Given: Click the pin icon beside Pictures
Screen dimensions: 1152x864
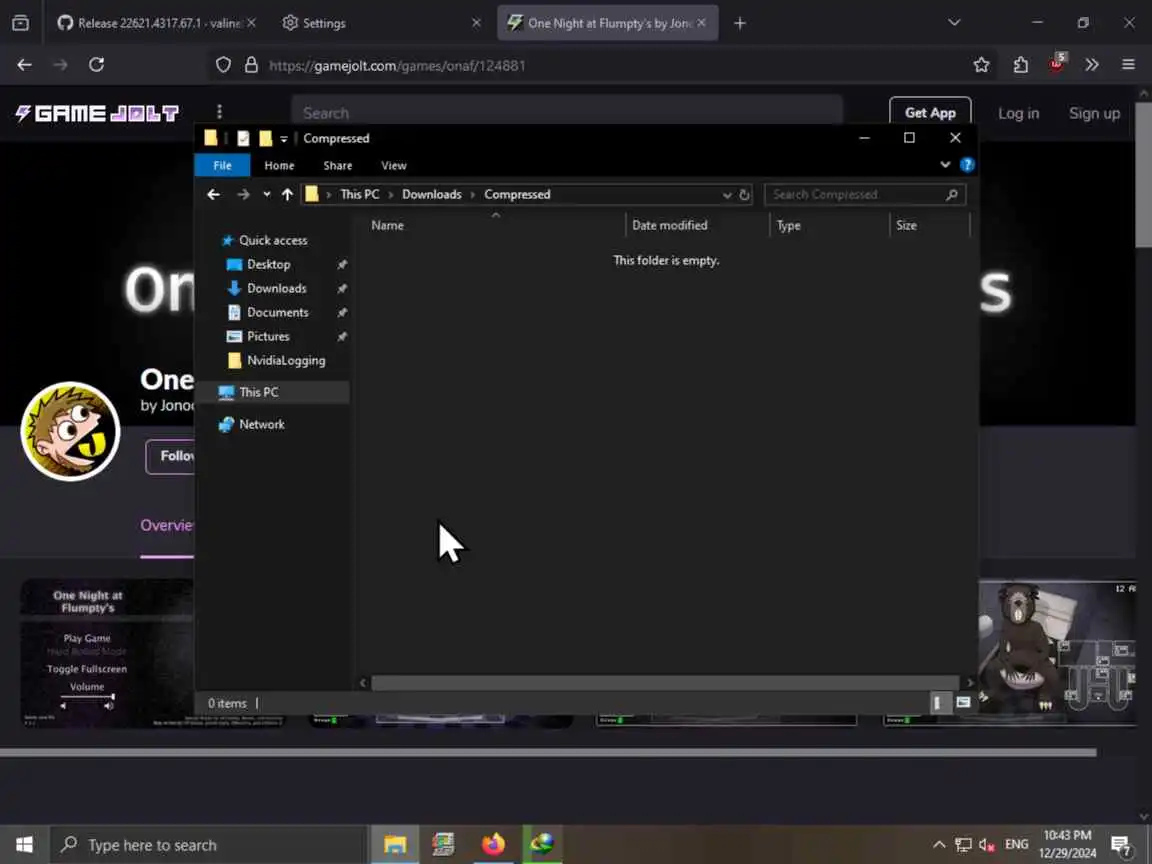Looking at the screenshot, I should click(342, 336).
